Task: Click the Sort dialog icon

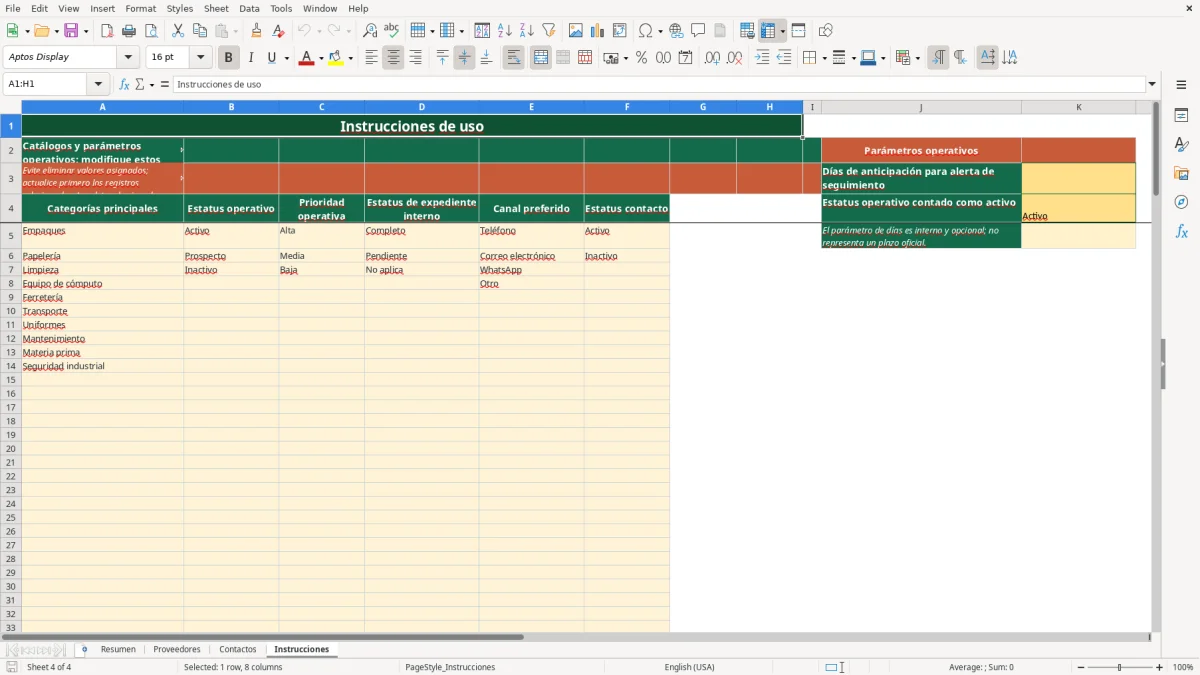Action: click(x=482, y=31)
